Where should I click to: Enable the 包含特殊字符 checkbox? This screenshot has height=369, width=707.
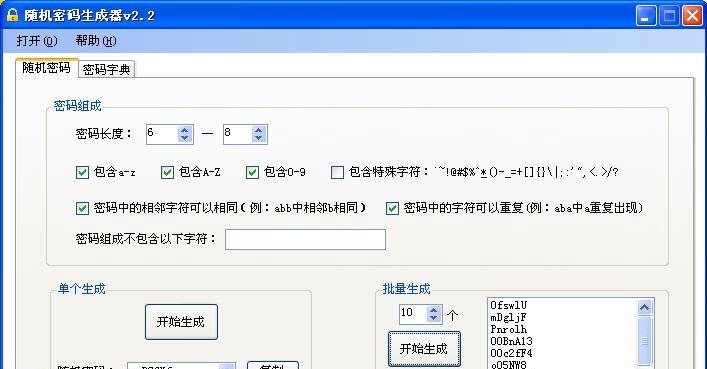[337, 172]
